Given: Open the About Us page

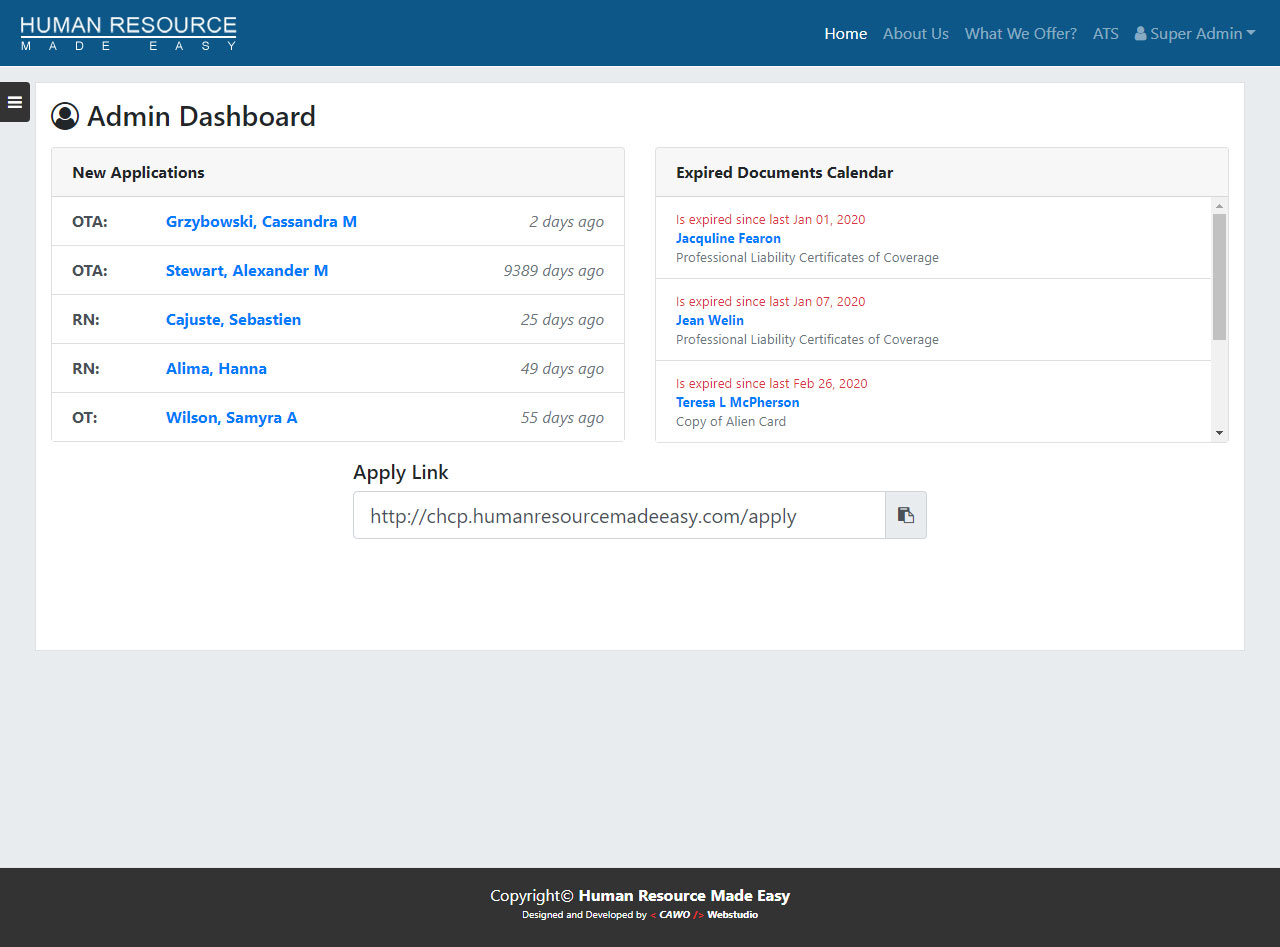Looking at the screenshot, I should pos(915,33).
